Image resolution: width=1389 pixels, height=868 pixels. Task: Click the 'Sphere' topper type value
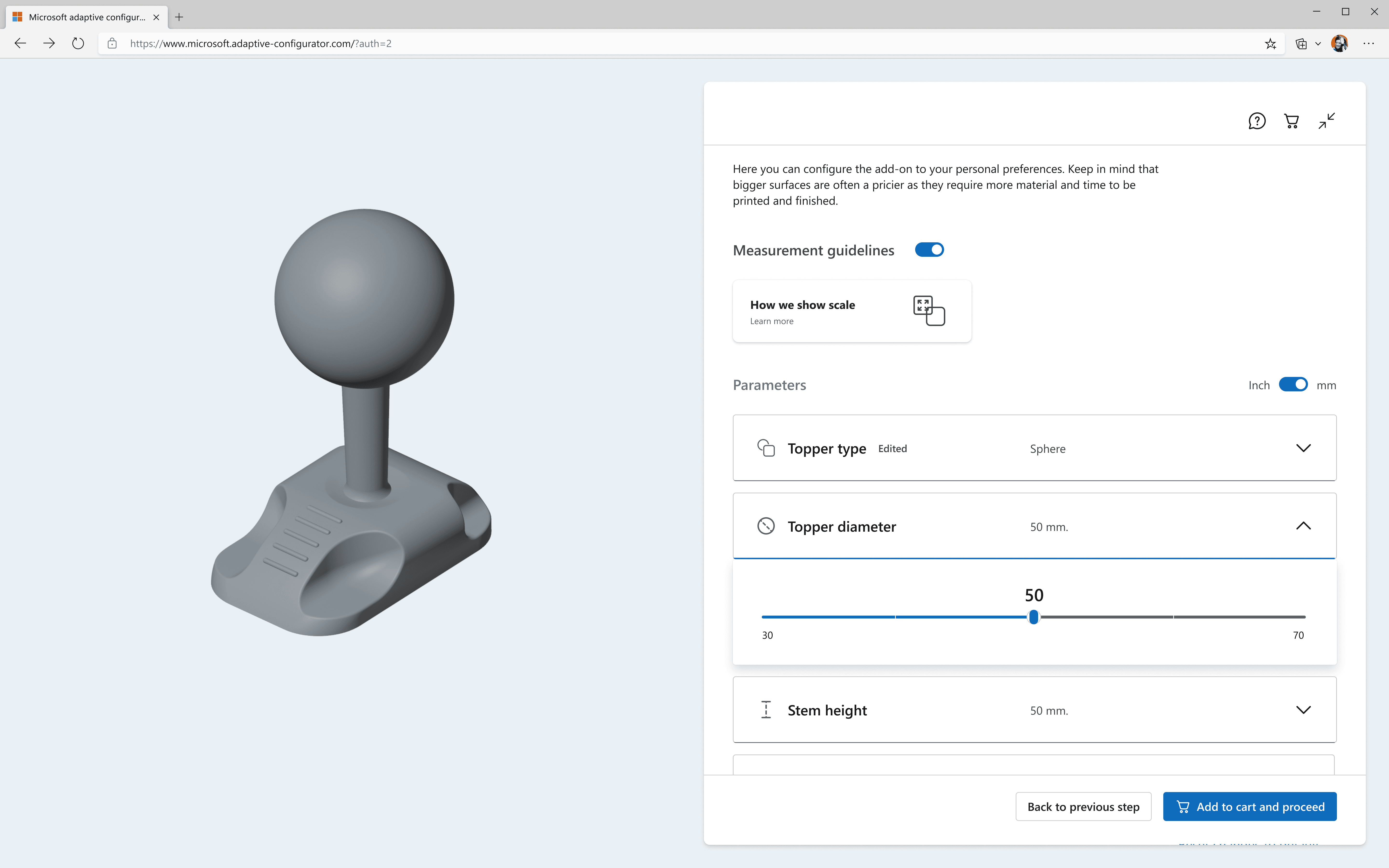point(1048,449)
